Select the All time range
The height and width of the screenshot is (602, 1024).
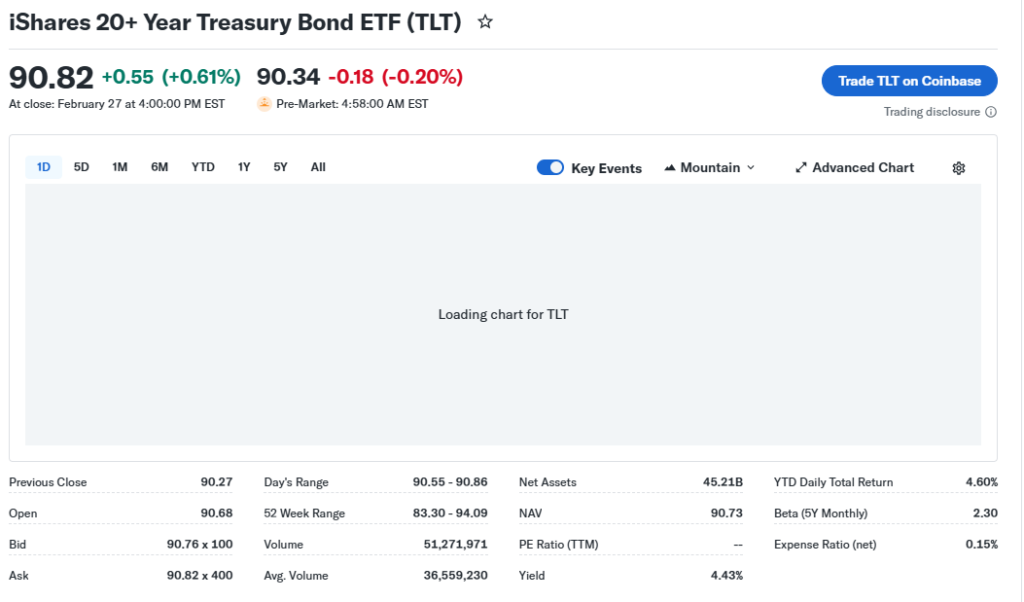318,167
